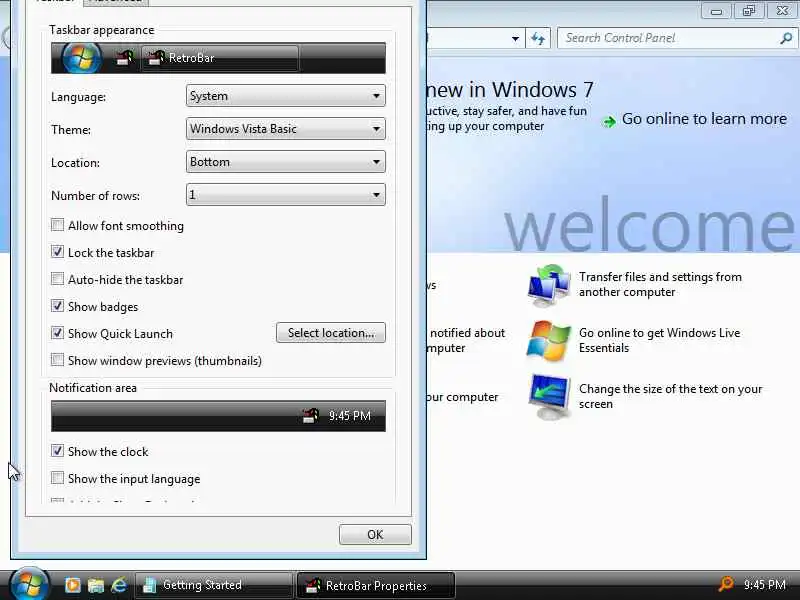
Task: Click the Start orb in appearance preview
Action: pyautogui.click(x=82, y=58)
